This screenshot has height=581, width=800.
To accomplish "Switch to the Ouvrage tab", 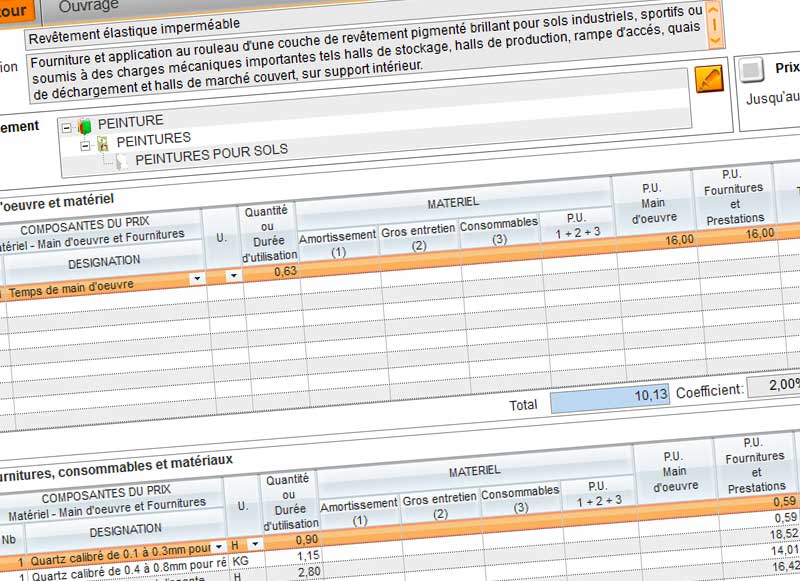I will pos(88,6).
